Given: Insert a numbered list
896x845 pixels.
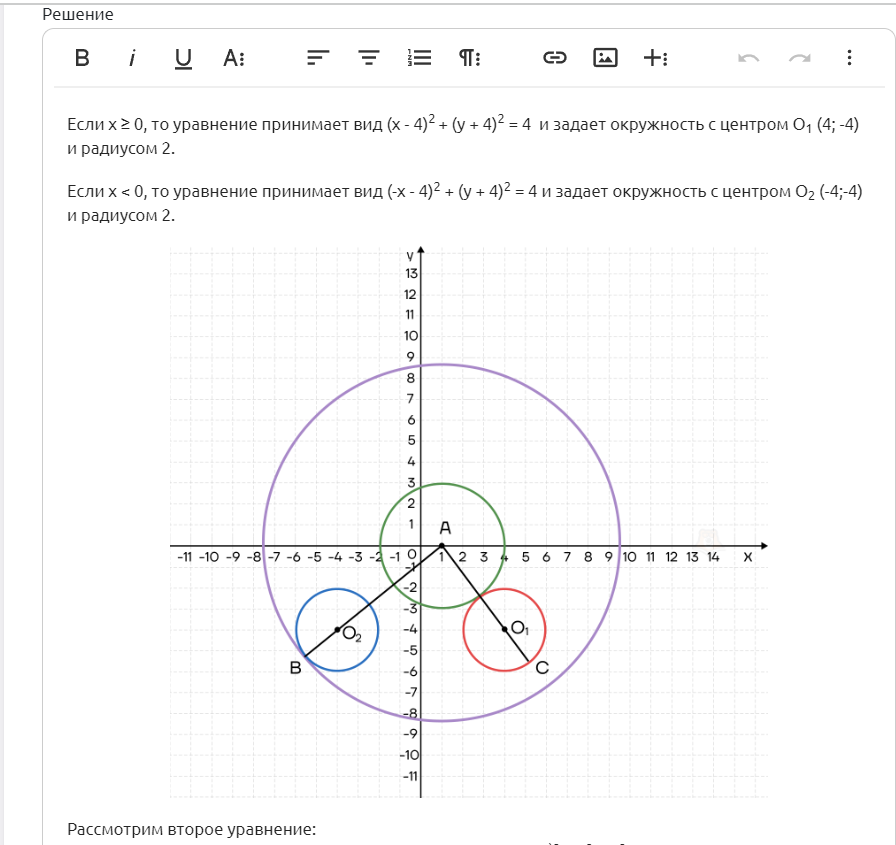Looking at the screenshot, I should (x=419, y=58).
